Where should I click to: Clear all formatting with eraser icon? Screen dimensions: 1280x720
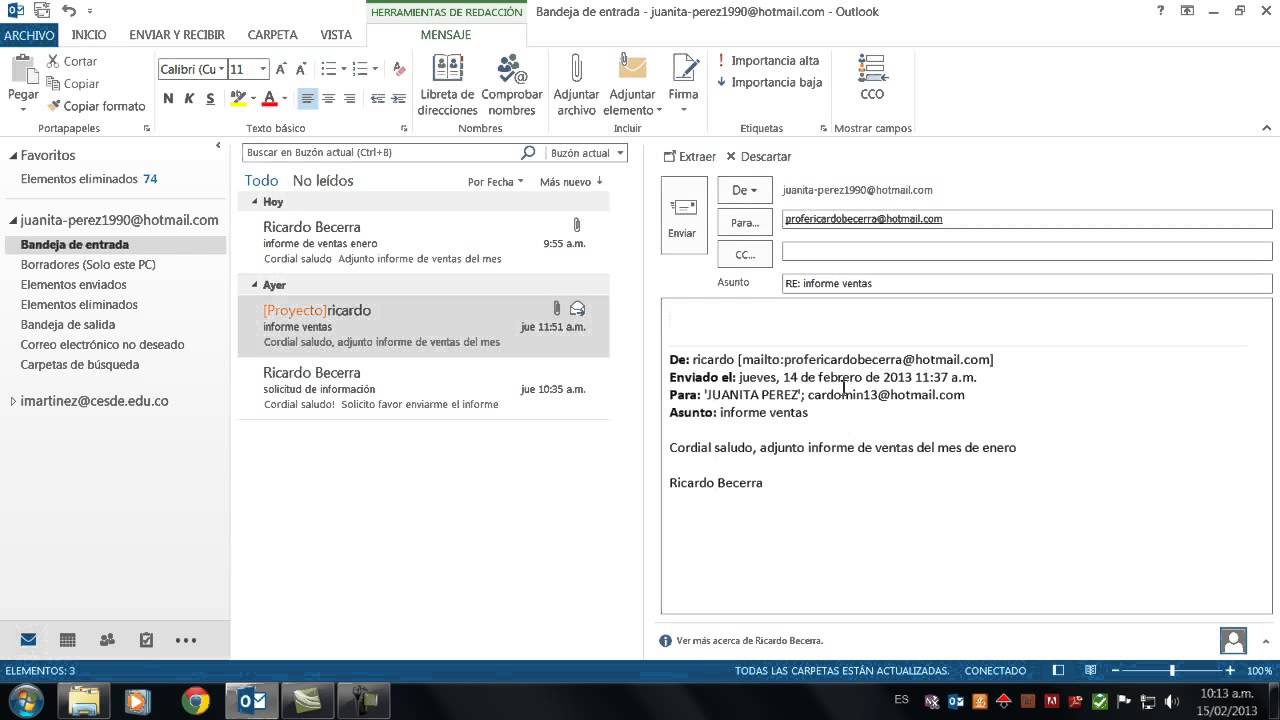point(399,69)
